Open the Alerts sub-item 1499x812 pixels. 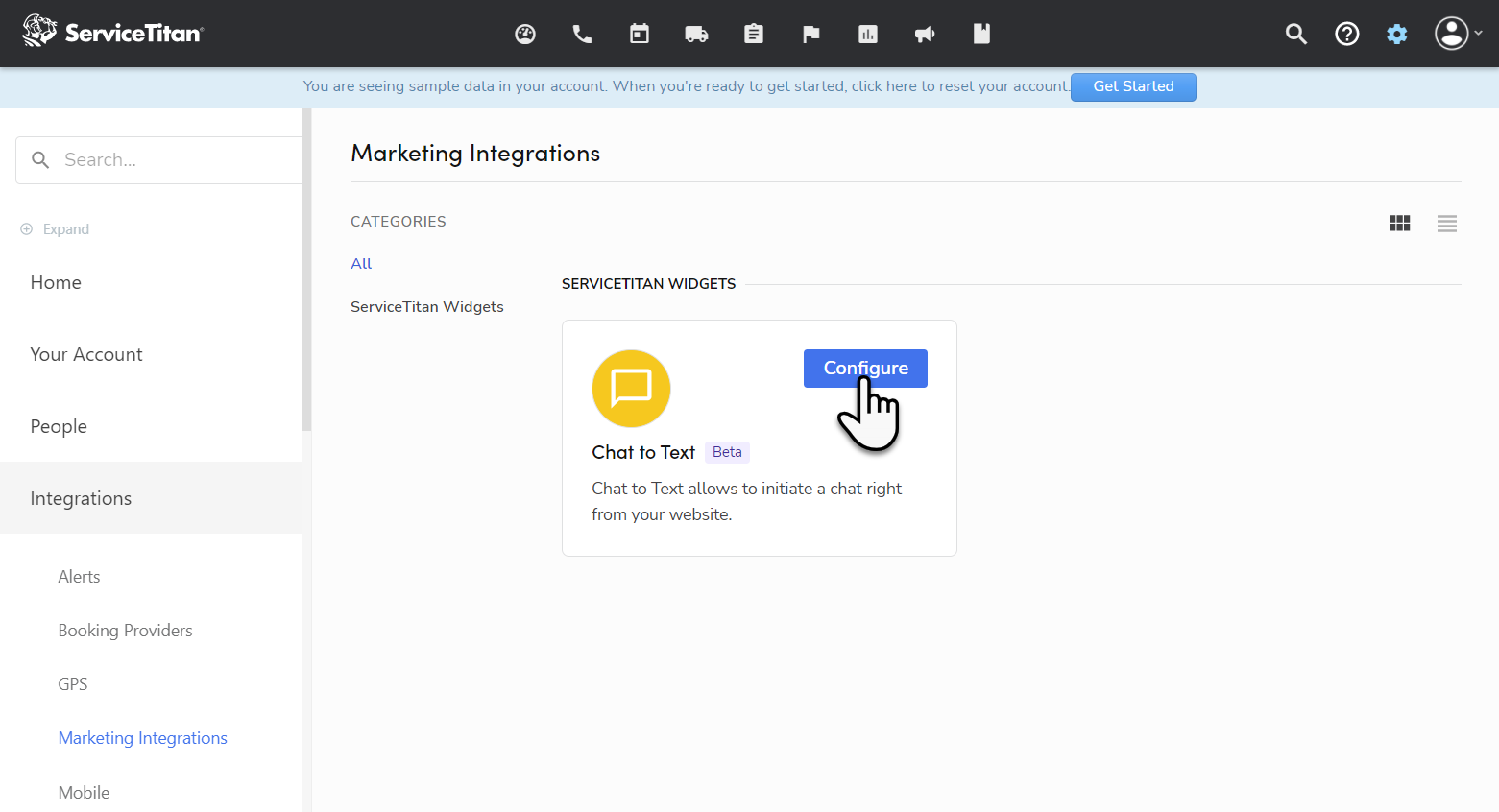click(79, 577)
